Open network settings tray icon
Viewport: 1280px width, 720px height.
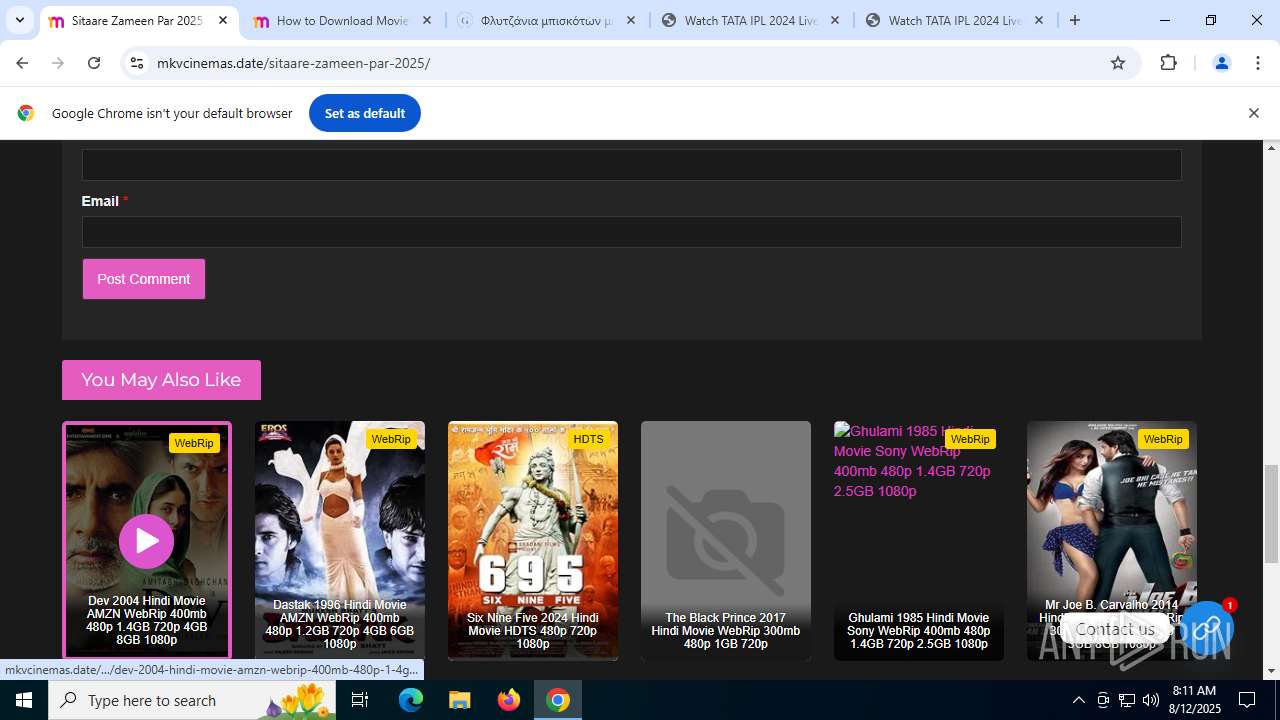pyautogui.click(x=1126, y=700)
